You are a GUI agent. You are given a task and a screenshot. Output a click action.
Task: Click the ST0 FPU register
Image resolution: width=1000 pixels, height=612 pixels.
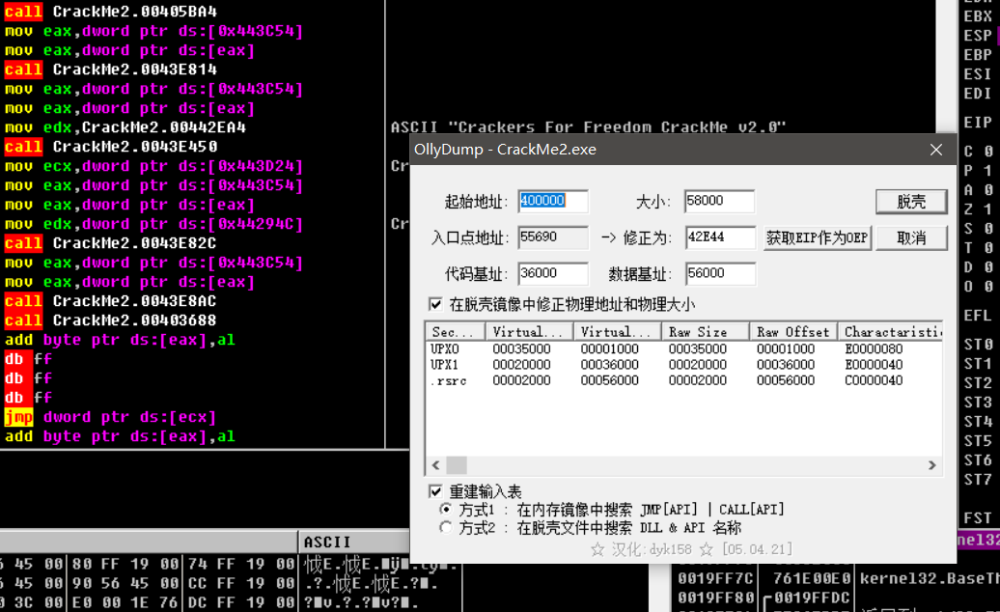[978, 345]
